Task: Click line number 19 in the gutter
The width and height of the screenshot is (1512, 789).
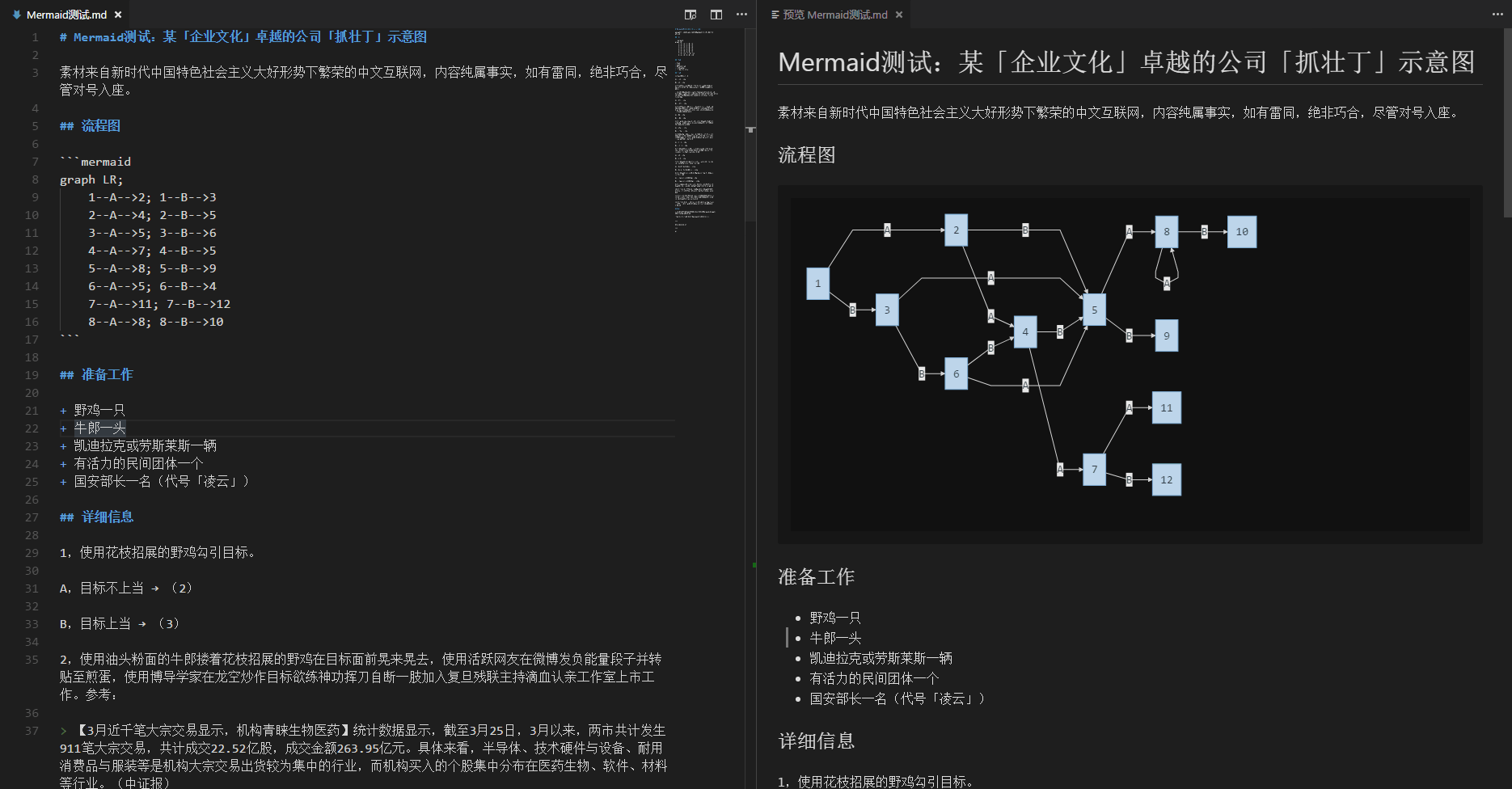Action: coord(32,375)
